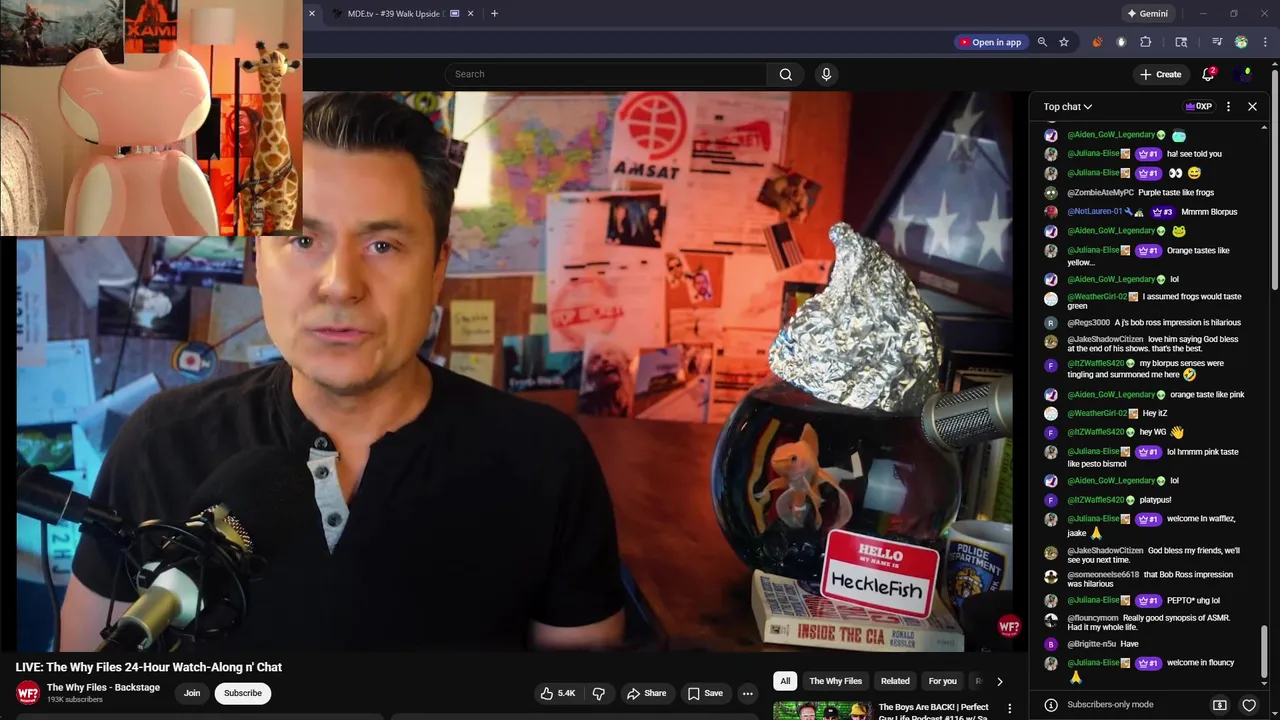Click Subscribers-only mode info icon
Viewport: 1280px width, 720px height.
pyautogui.click(x=1051, y=705)
